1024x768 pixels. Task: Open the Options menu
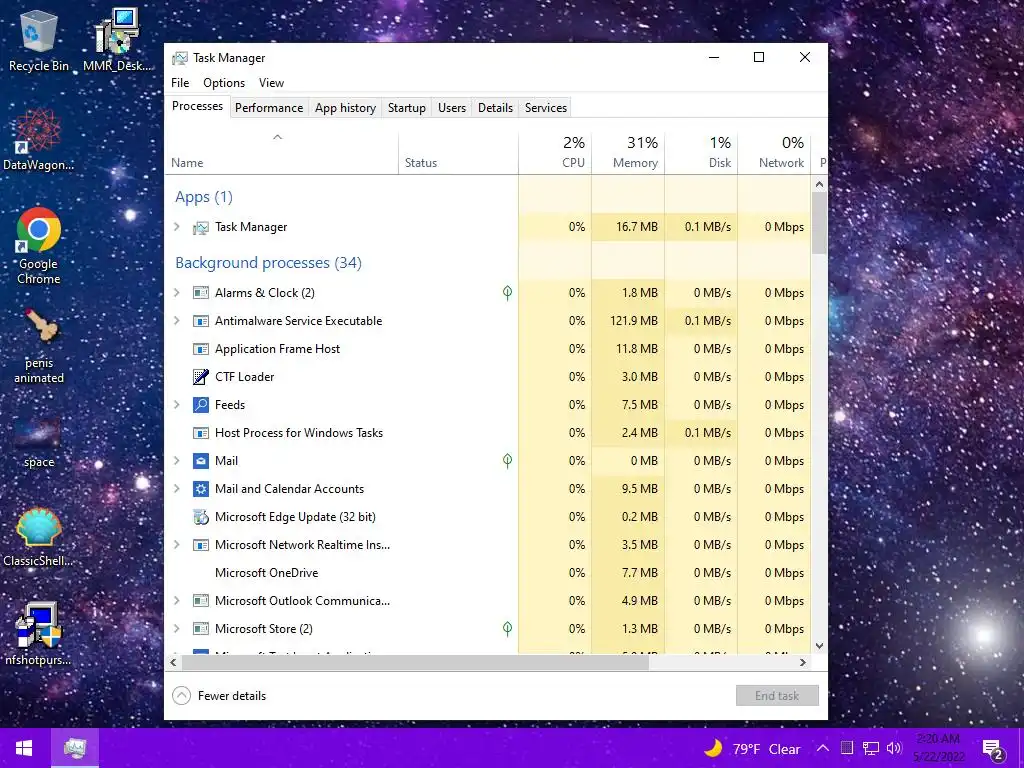[x=224, y=83]
